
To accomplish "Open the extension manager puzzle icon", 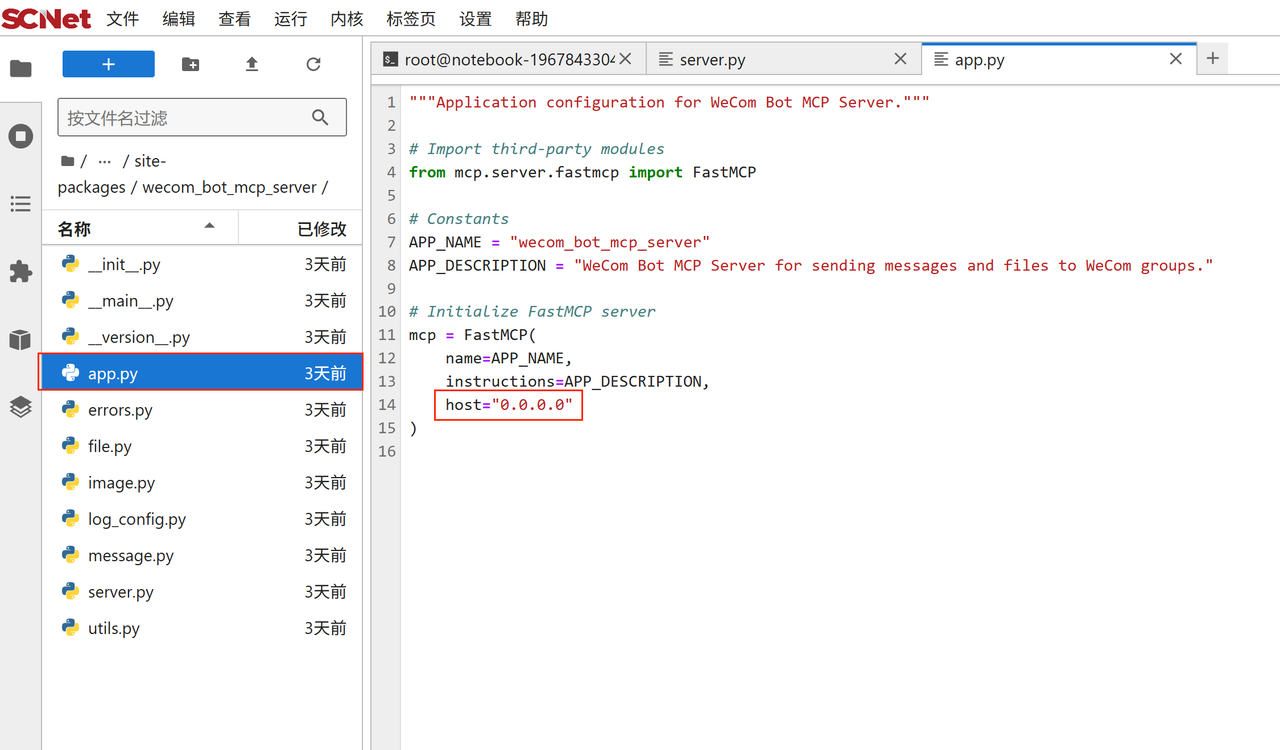I will 21,272.
